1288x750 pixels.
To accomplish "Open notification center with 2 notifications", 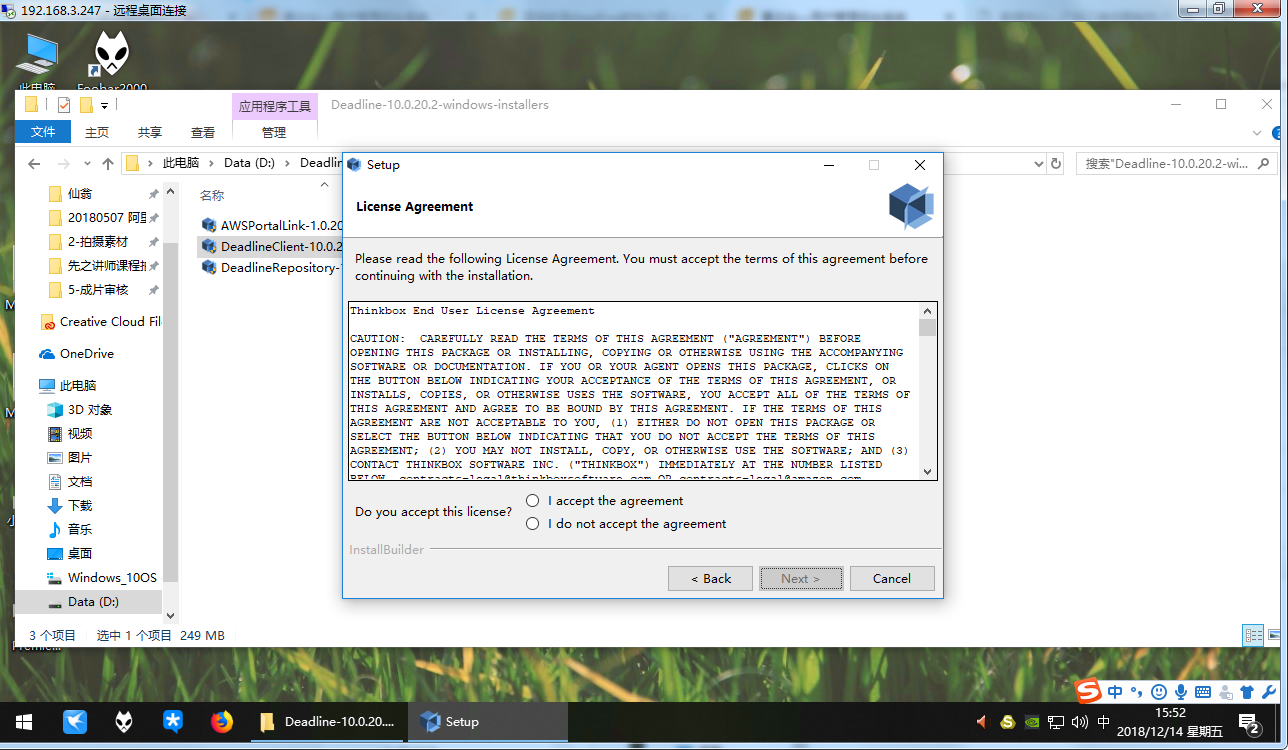I will pos(1249,722).
